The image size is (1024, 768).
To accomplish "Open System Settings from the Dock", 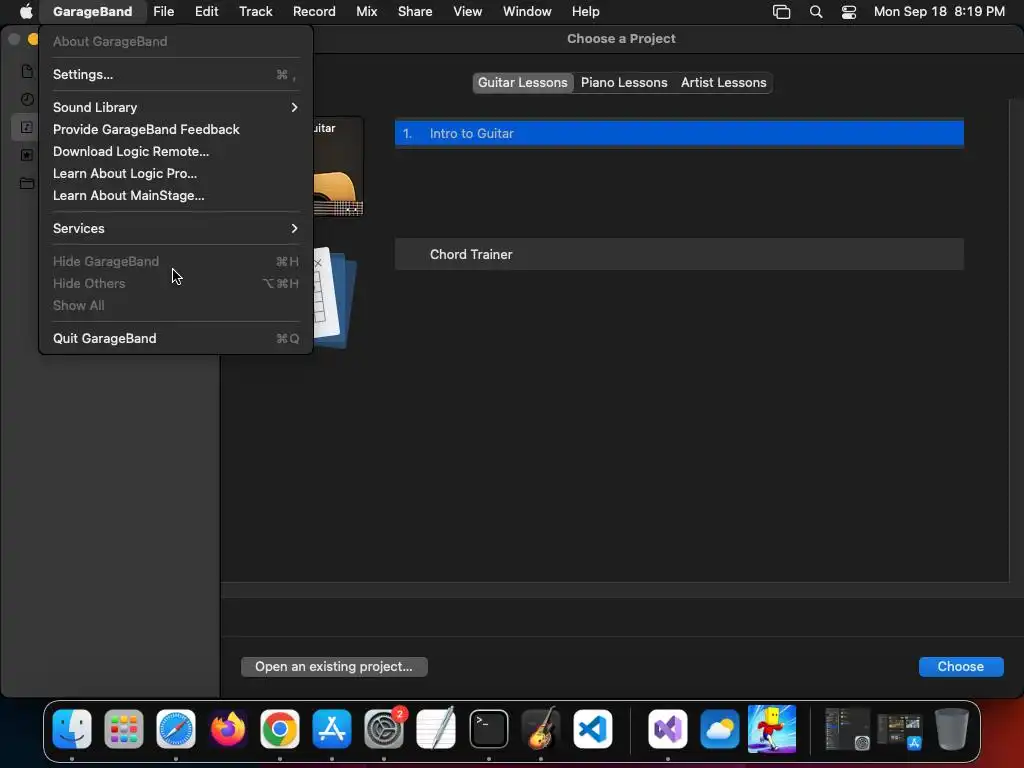I will coord(384,728).
